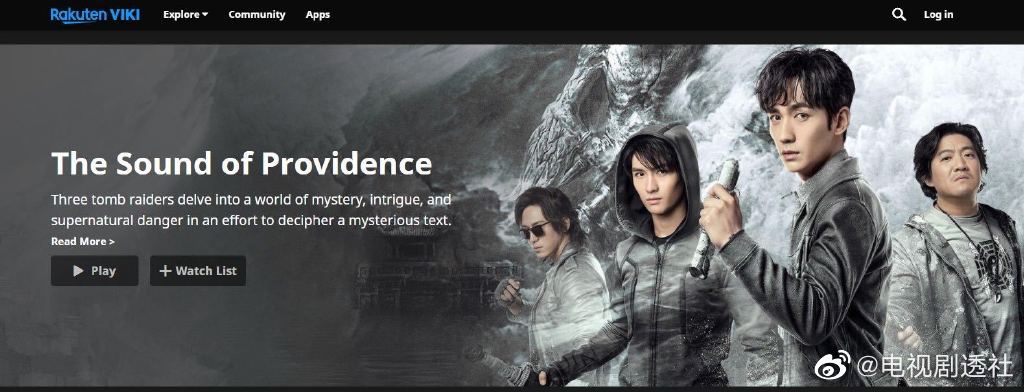This screenshot has width=1024, height=392.
Task: Add the show to Watch List
Action: (198, 270)
